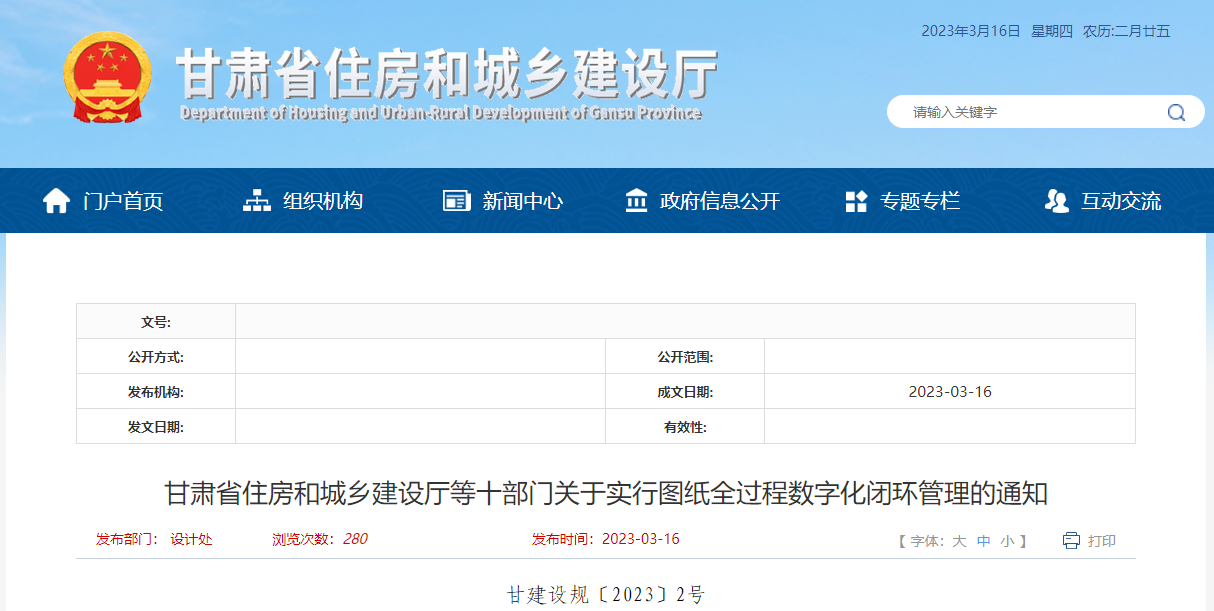Click the 专题专栏 grid icon
This screenshot has height=611, width=1214.
point(856,199)
